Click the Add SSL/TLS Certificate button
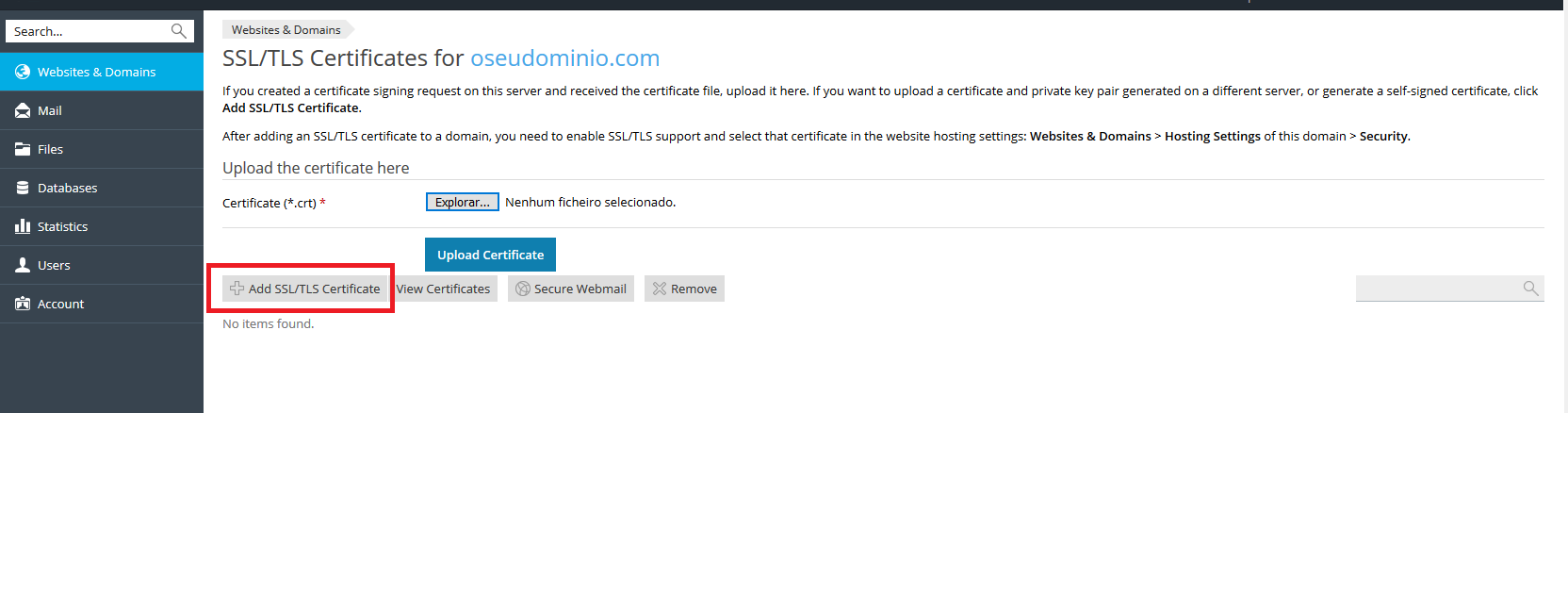 tap(305, 289)
